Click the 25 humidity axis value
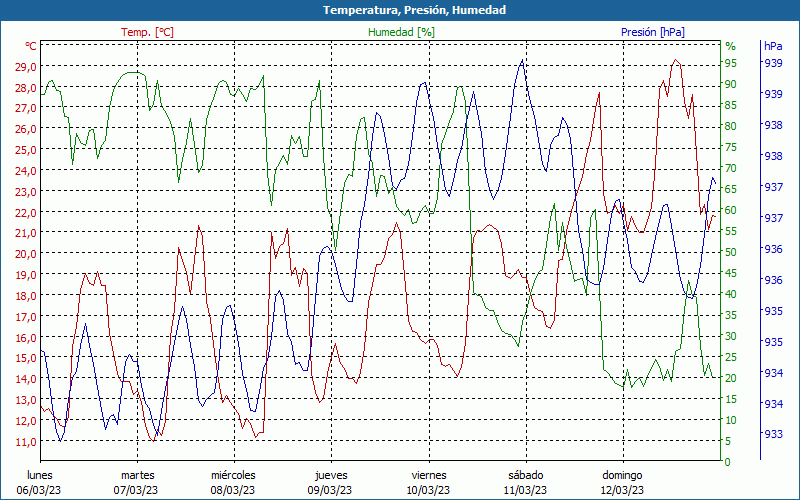Image resolution: width=800 pixels, height=500 pixels. tap(731, 357)
